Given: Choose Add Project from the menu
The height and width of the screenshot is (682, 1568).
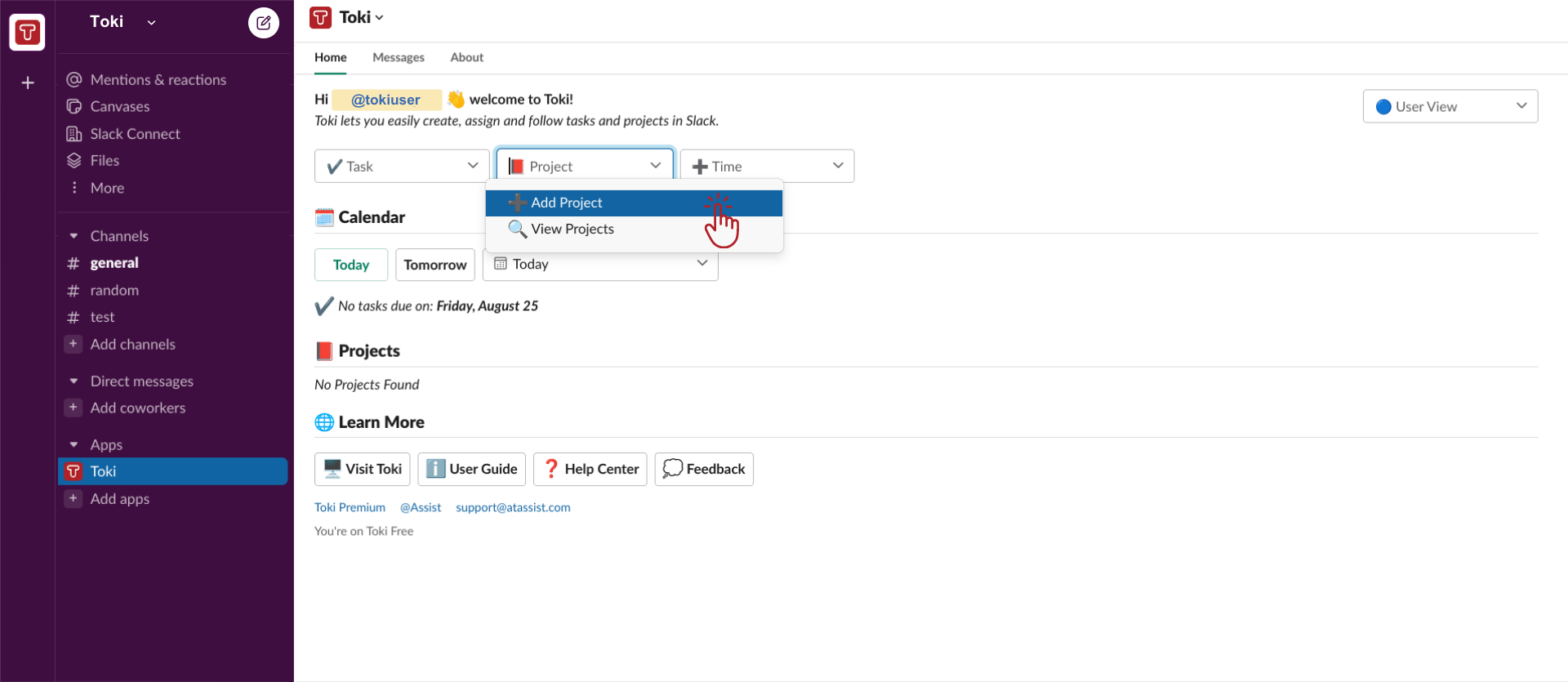Looking at the screenshot, I should tap(634, 203).
